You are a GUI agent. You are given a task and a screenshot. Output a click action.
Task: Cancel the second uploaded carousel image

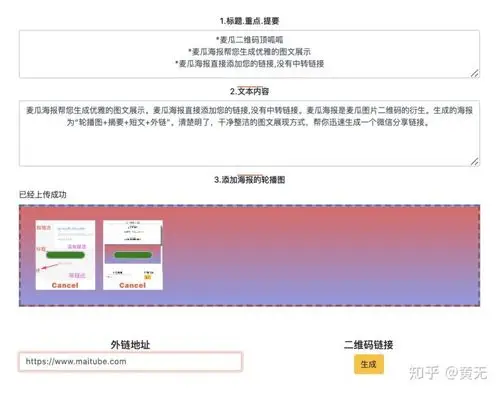133,285
